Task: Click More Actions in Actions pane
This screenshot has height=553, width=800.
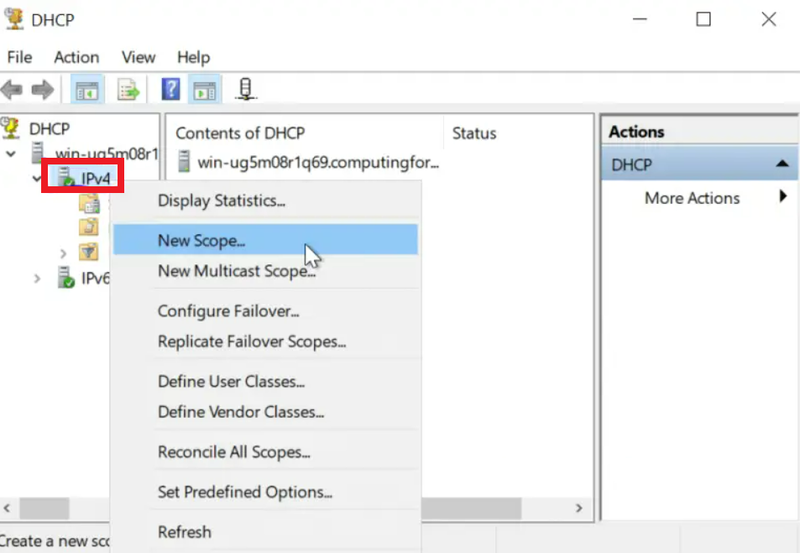Action: click(692, 197)
